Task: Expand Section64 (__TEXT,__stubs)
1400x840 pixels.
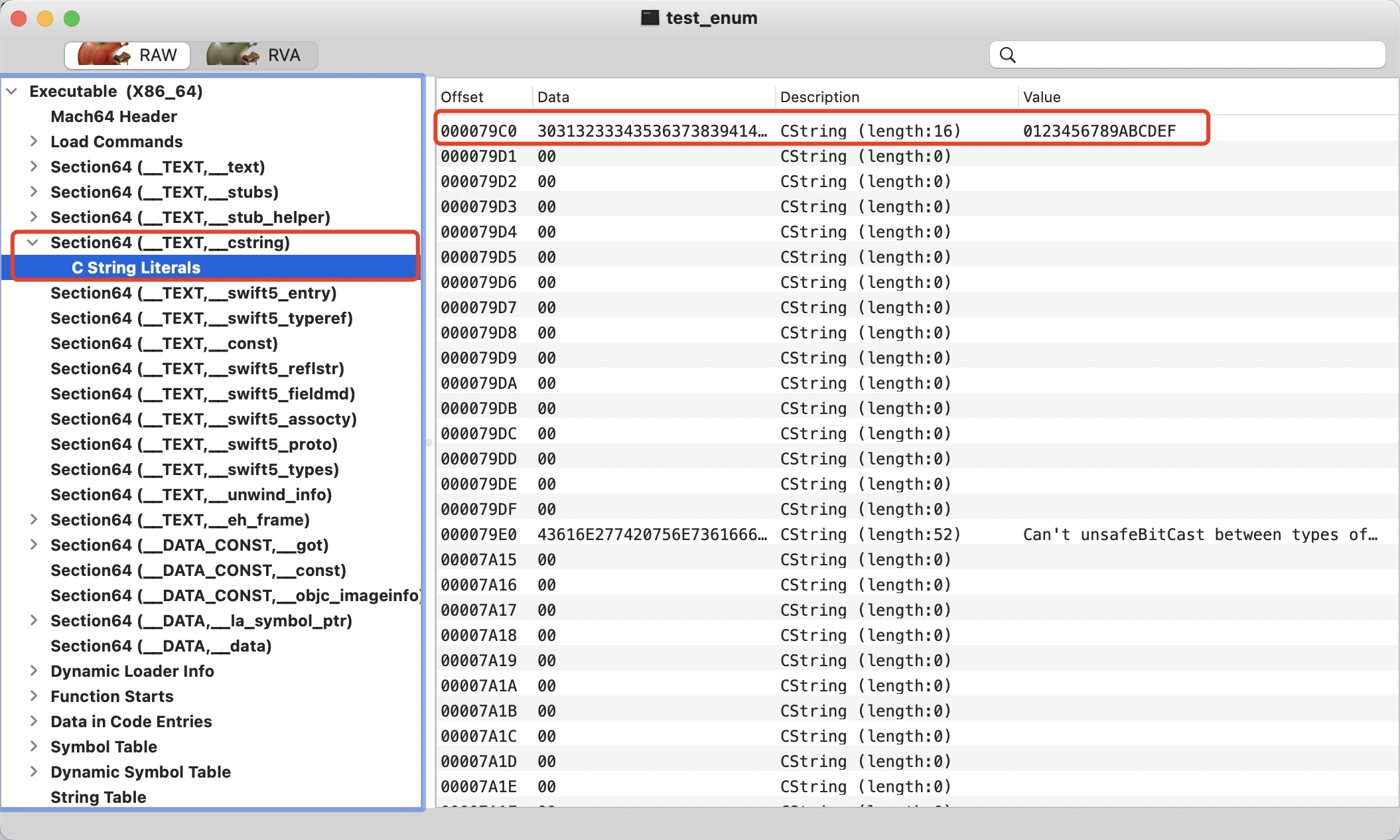Action: 33,192
